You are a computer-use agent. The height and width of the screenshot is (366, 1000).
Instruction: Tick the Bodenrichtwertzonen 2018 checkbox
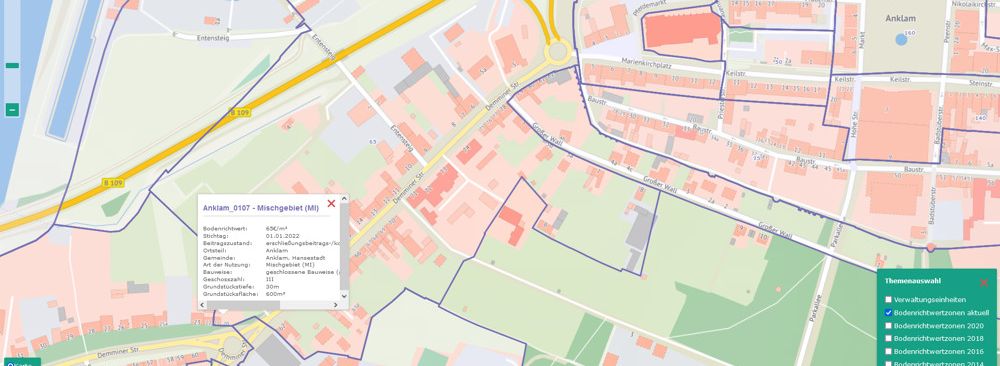(x=888, y=338)
